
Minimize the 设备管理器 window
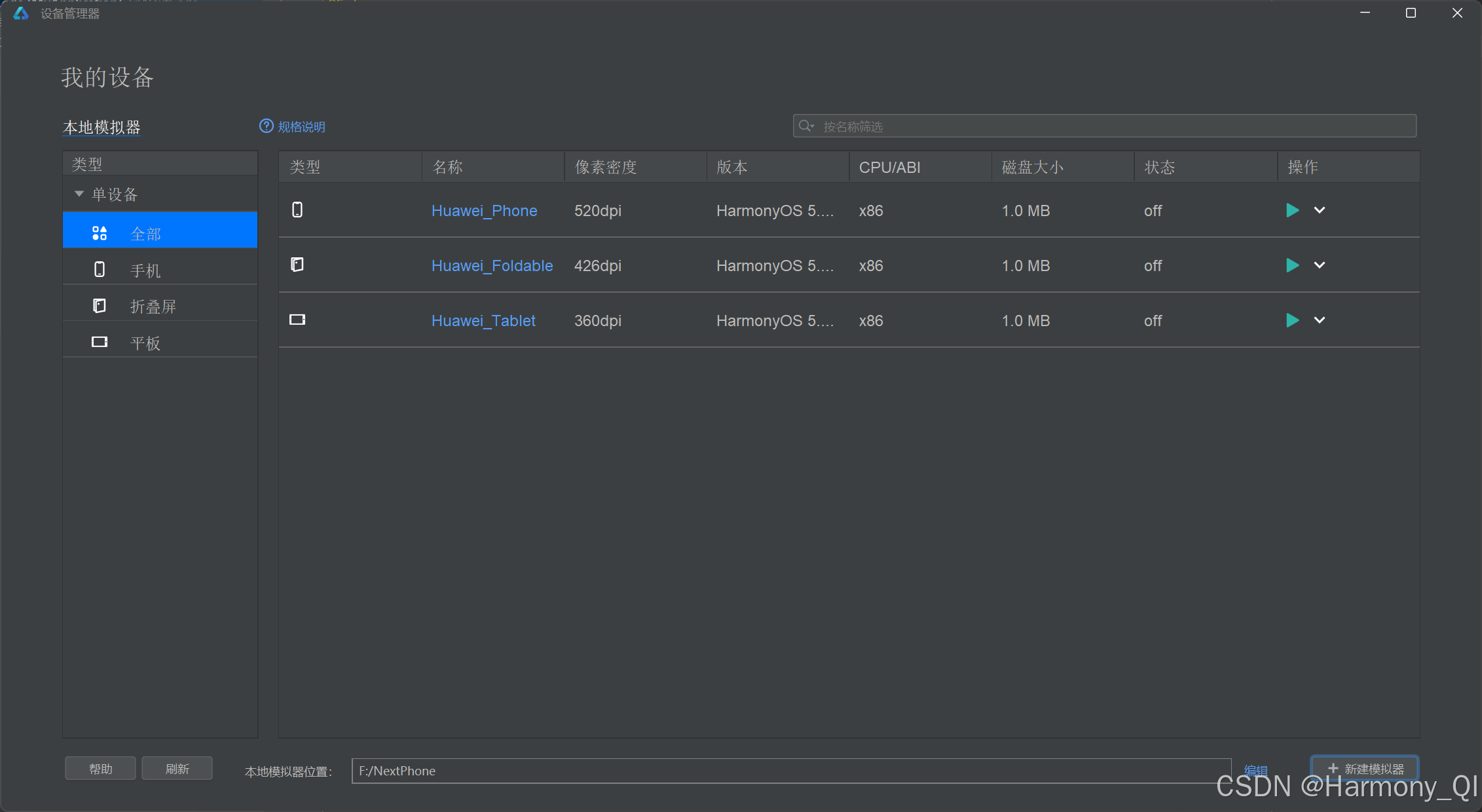1365,13
